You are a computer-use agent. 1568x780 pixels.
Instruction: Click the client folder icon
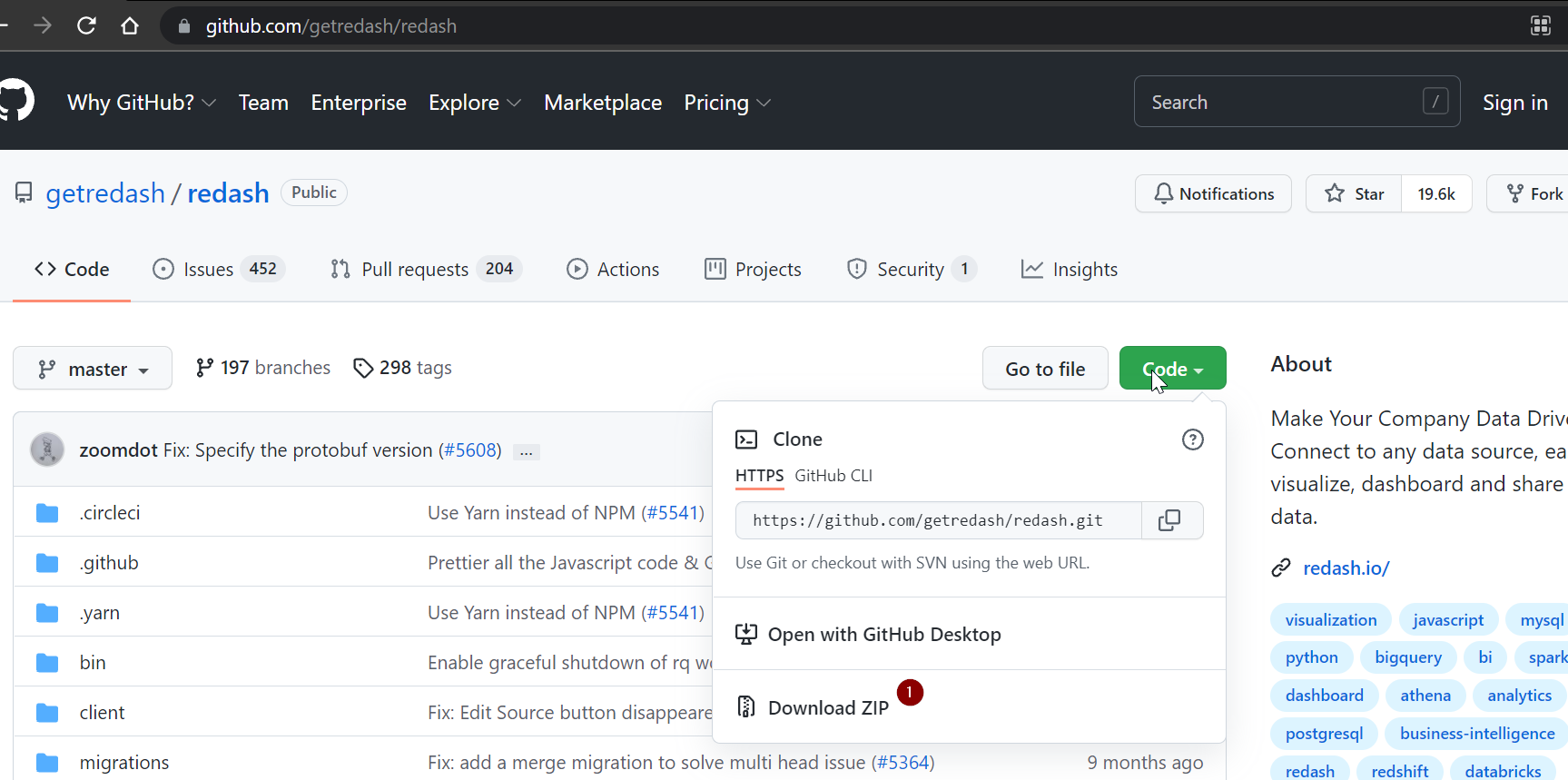47,713
